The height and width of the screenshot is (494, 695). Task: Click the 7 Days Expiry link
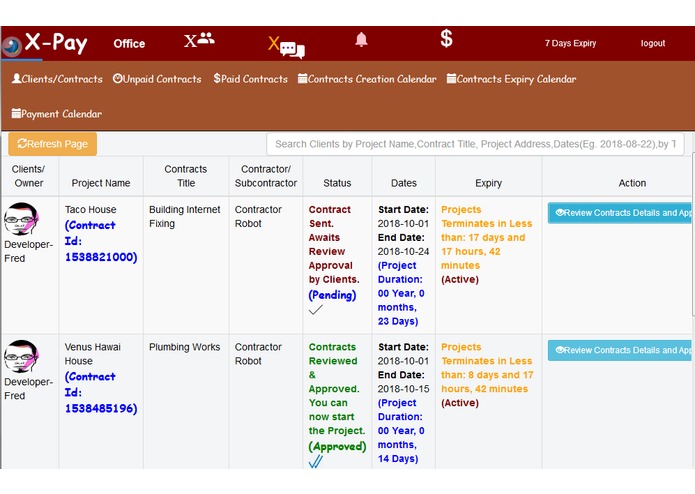pos(570,43)
